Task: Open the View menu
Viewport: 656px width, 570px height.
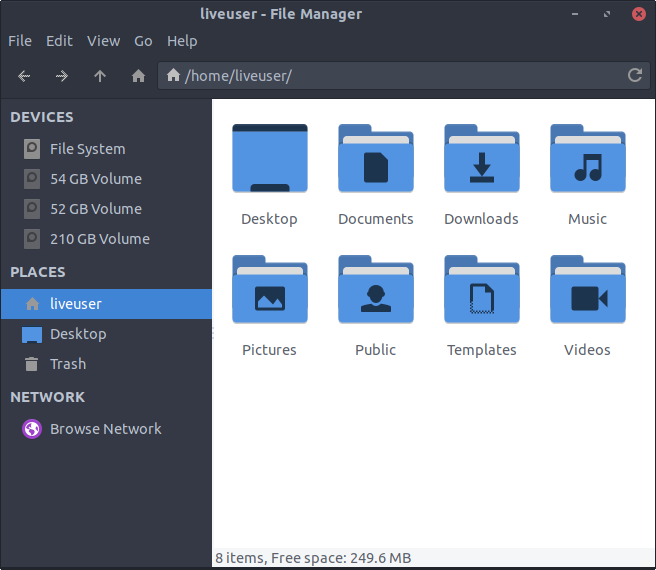Action: click(103, 41)
